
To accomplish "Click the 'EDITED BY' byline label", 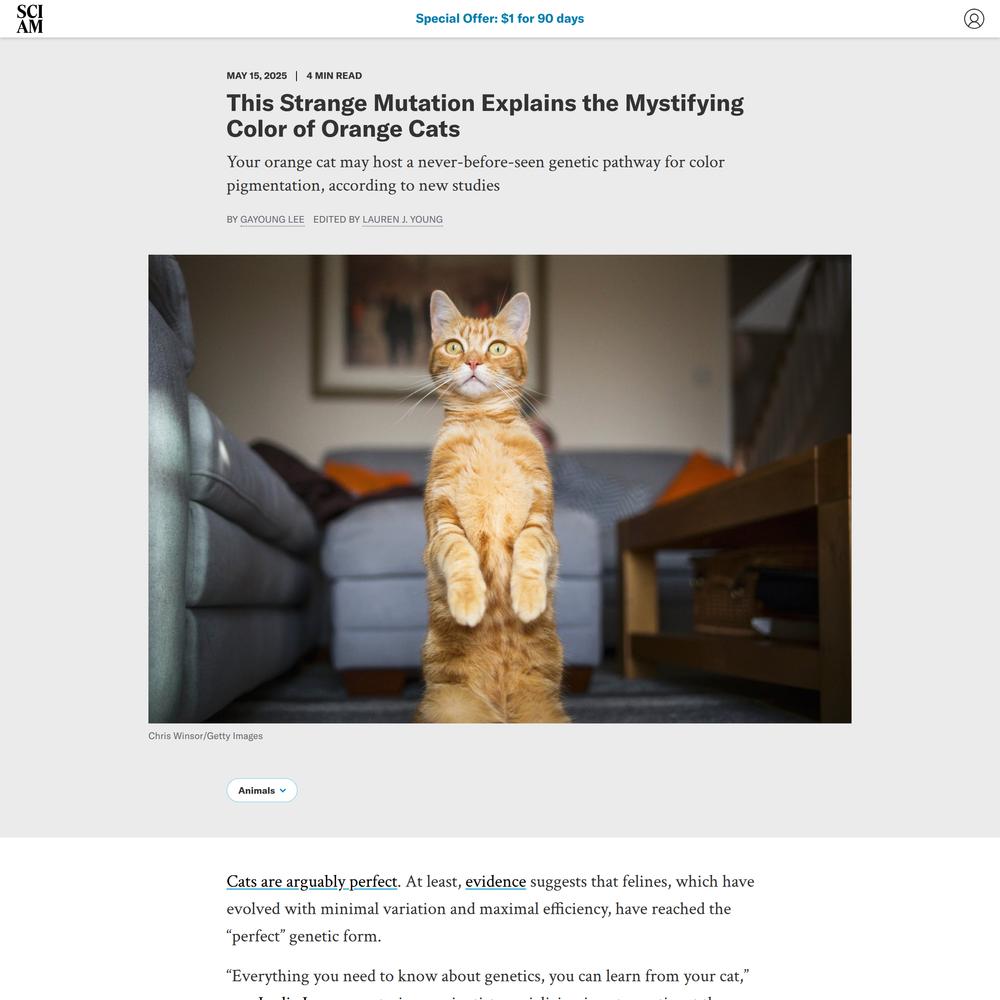I will (337, 219).
